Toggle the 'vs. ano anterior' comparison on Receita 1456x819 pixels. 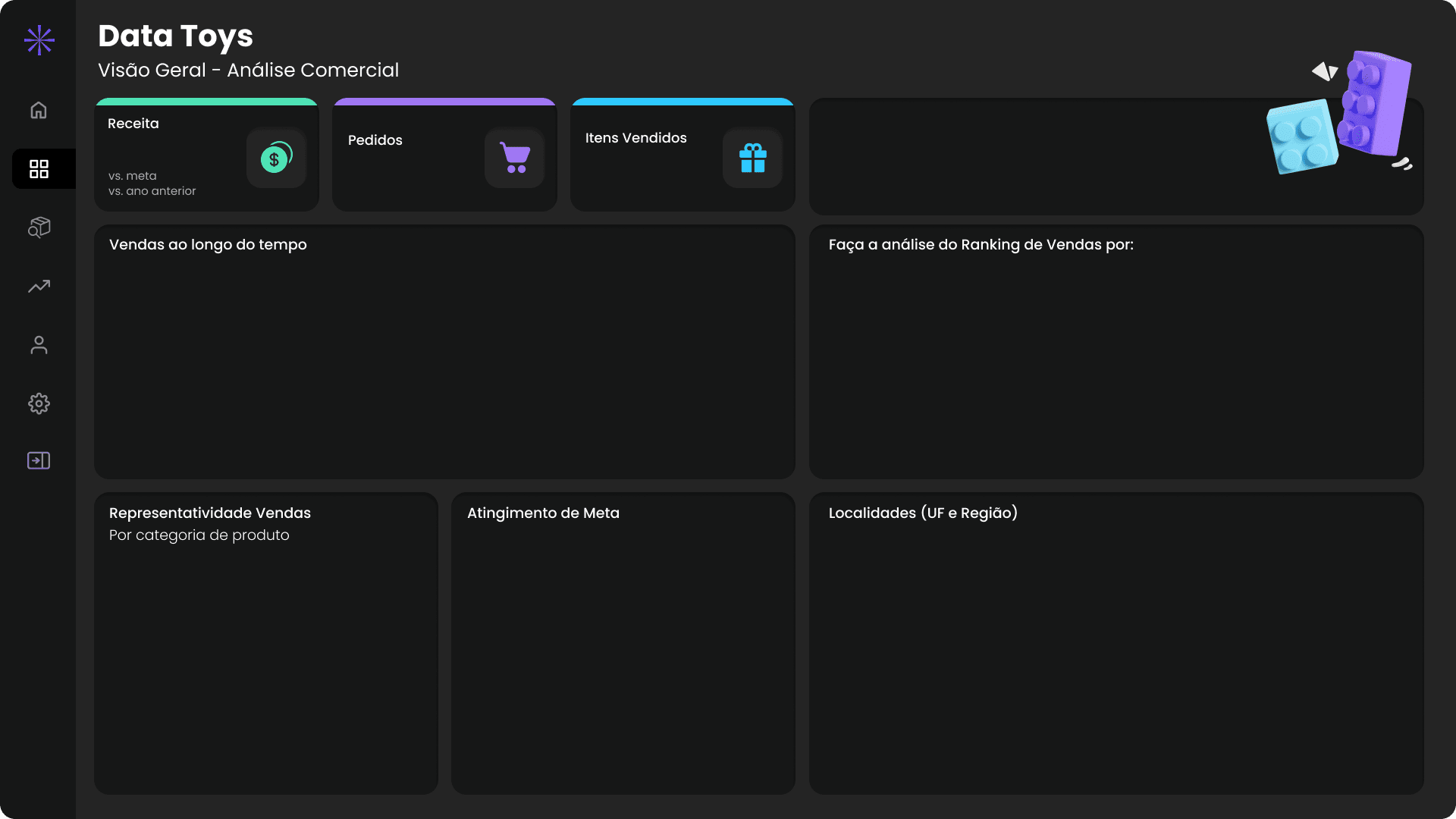click(151, 191)
